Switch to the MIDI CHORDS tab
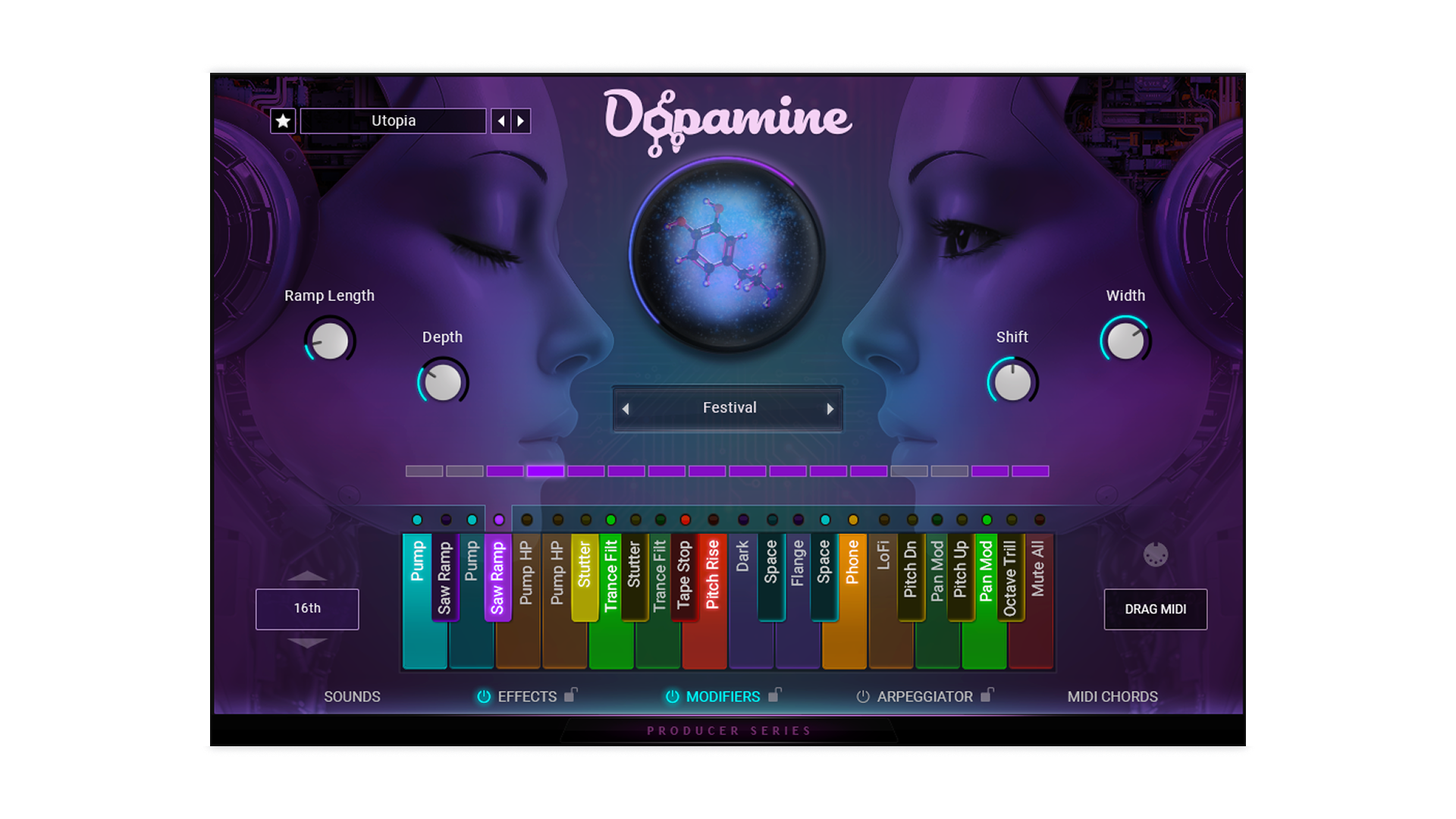This screenshot has width=1456, height=819. [x=1112, y=697]
